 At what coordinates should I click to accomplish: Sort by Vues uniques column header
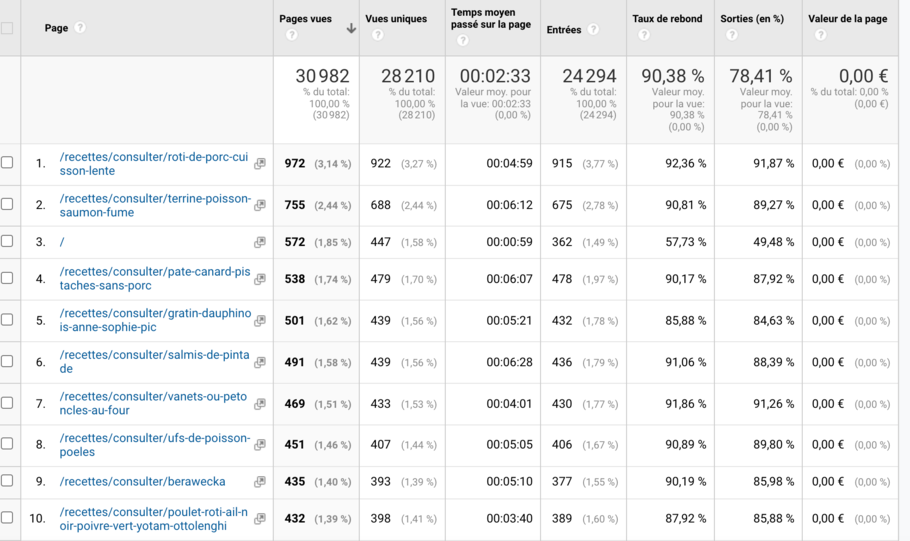click(396, 19)
